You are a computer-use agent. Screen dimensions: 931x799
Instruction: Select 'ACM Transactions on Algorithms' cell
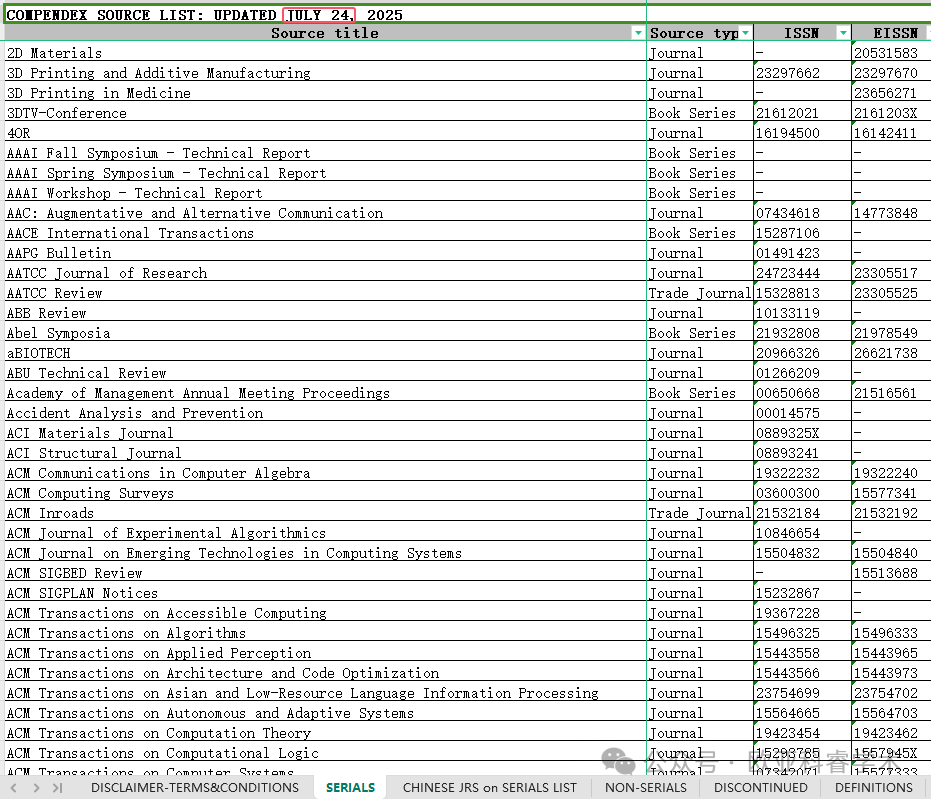tap(325, 633)
